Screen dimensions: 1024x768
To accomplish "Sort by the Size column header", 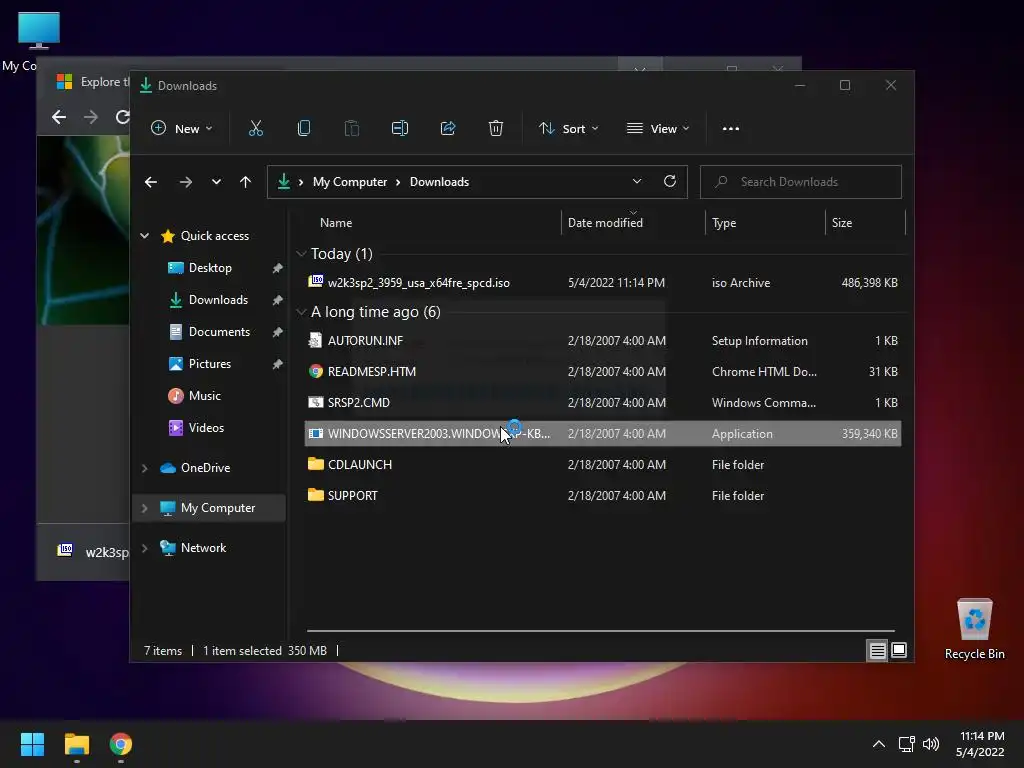I will pyautogui.click(x=865, y=223).
